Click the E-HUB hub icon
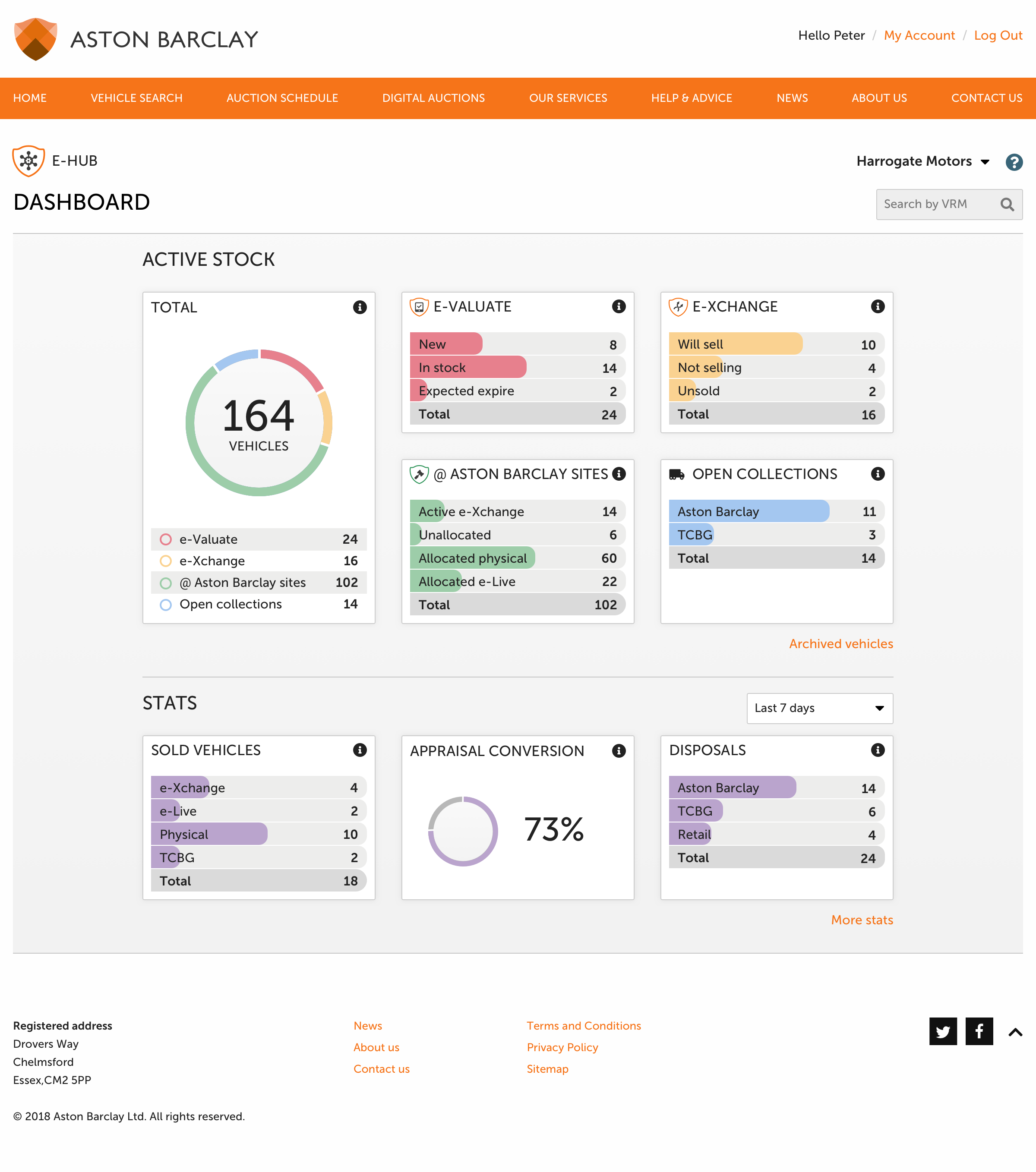 28,161
